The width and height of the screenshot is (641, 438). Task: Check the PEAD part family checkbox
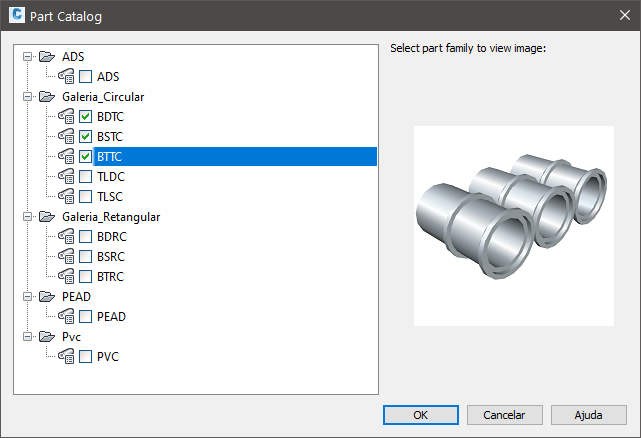(x=85, y=317)
